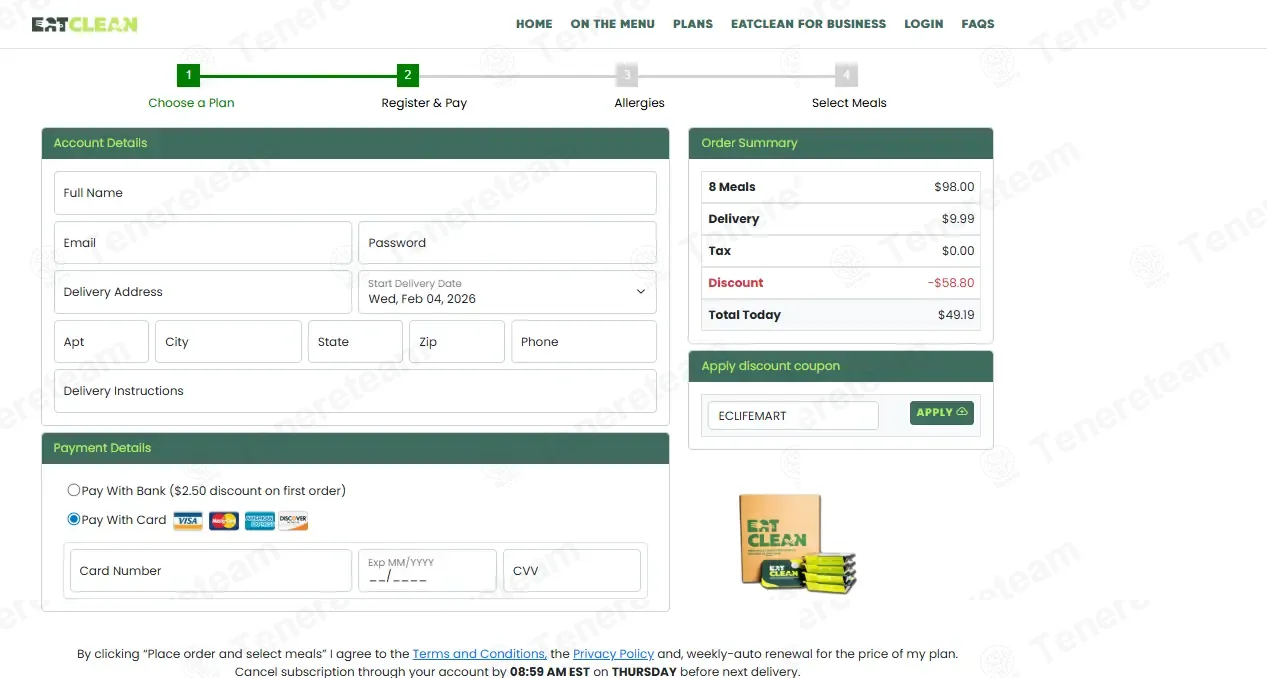Open the HOME menu item
1267x678 pixels.
534,24
